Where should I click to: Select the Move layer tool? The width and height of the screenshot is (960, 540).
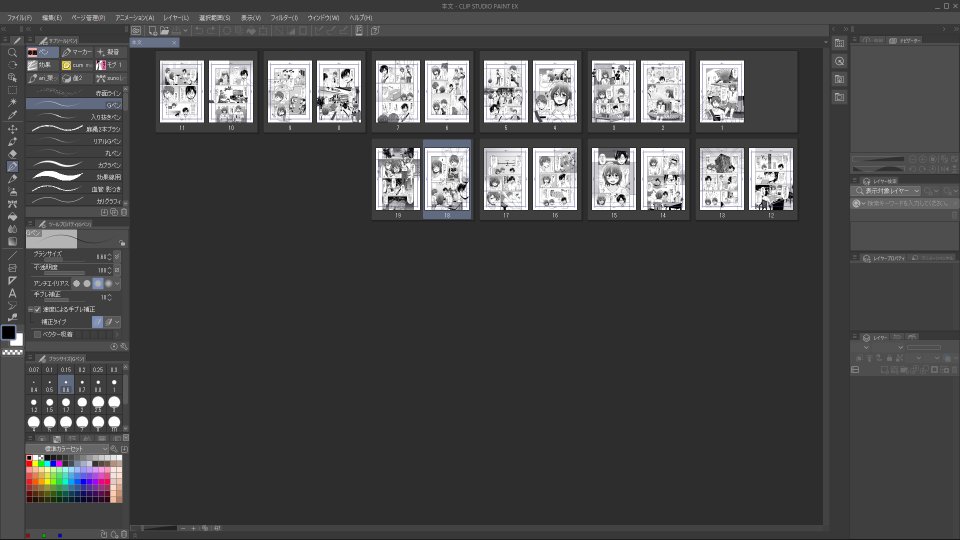tap(12, 129)
